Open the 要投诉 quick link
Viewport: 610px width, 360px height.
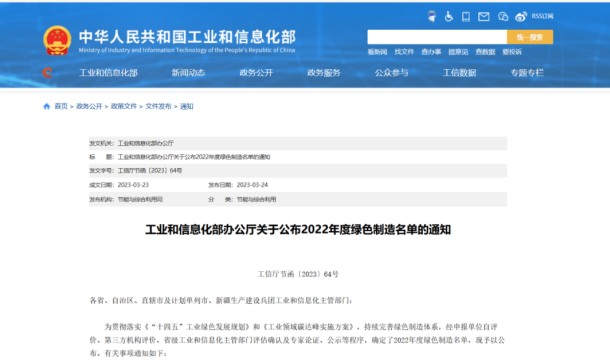[512, 52]
